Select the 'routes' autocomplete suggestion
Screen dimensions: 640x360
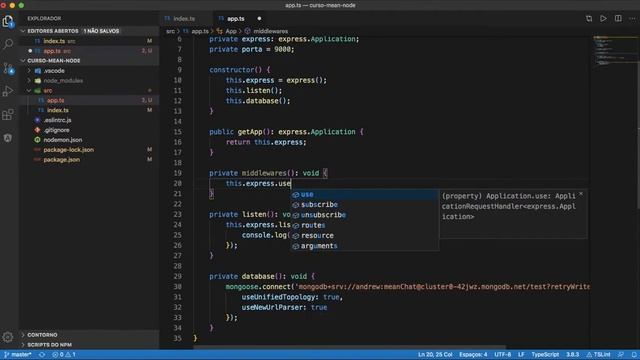pyautogui.click(x=364, y=225)
